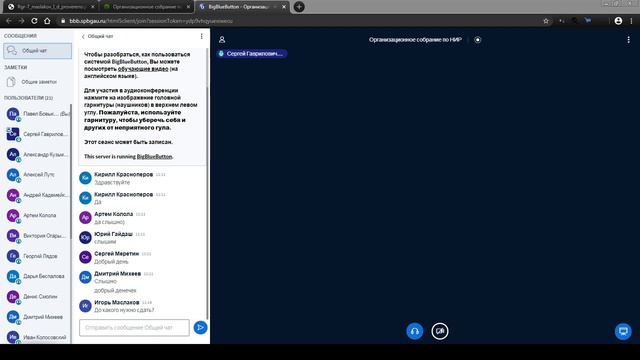
Task: Select user Виктория in users list
Action: [37, 236]
